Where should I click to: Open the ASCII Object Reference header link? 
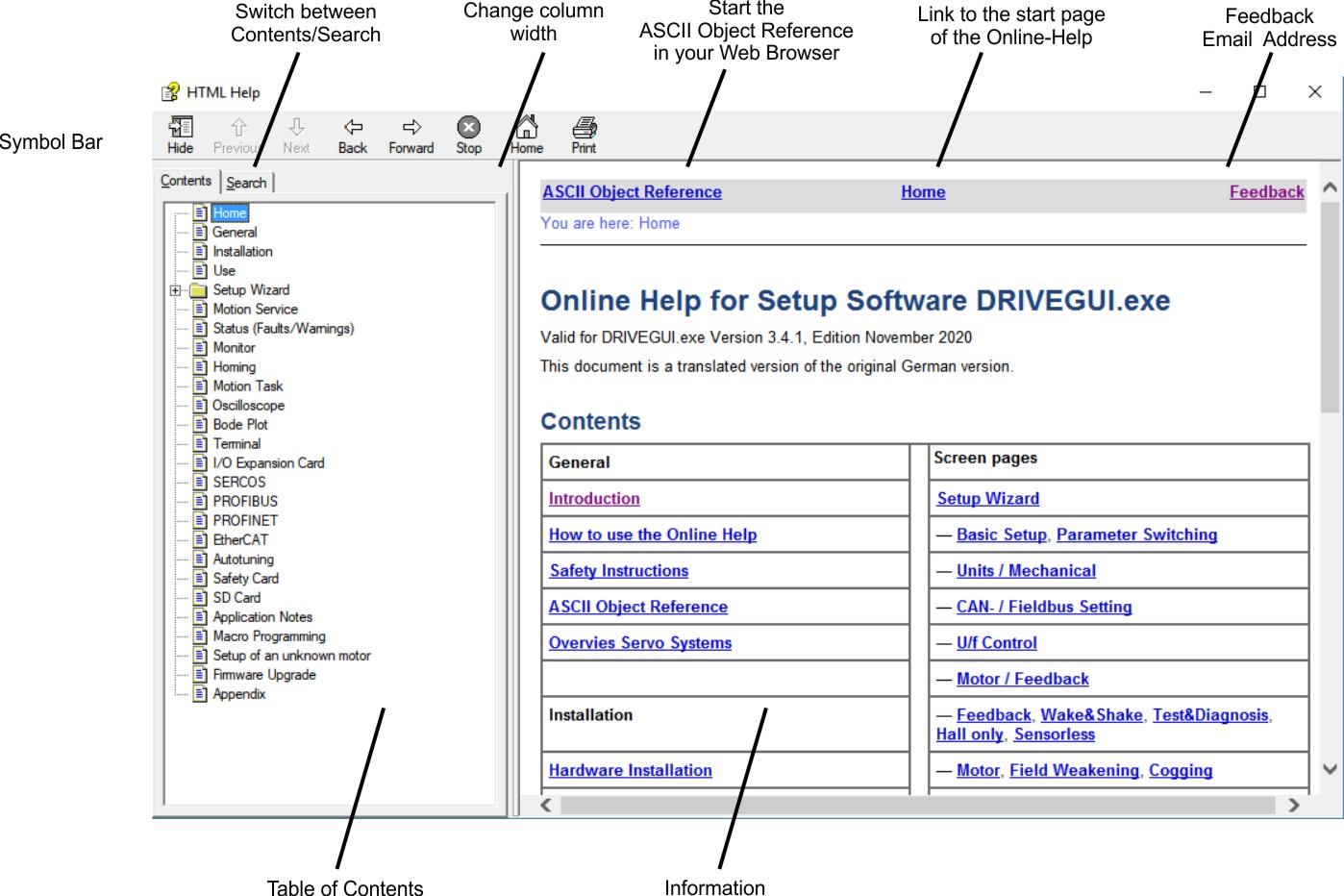(x=632, y=192)
